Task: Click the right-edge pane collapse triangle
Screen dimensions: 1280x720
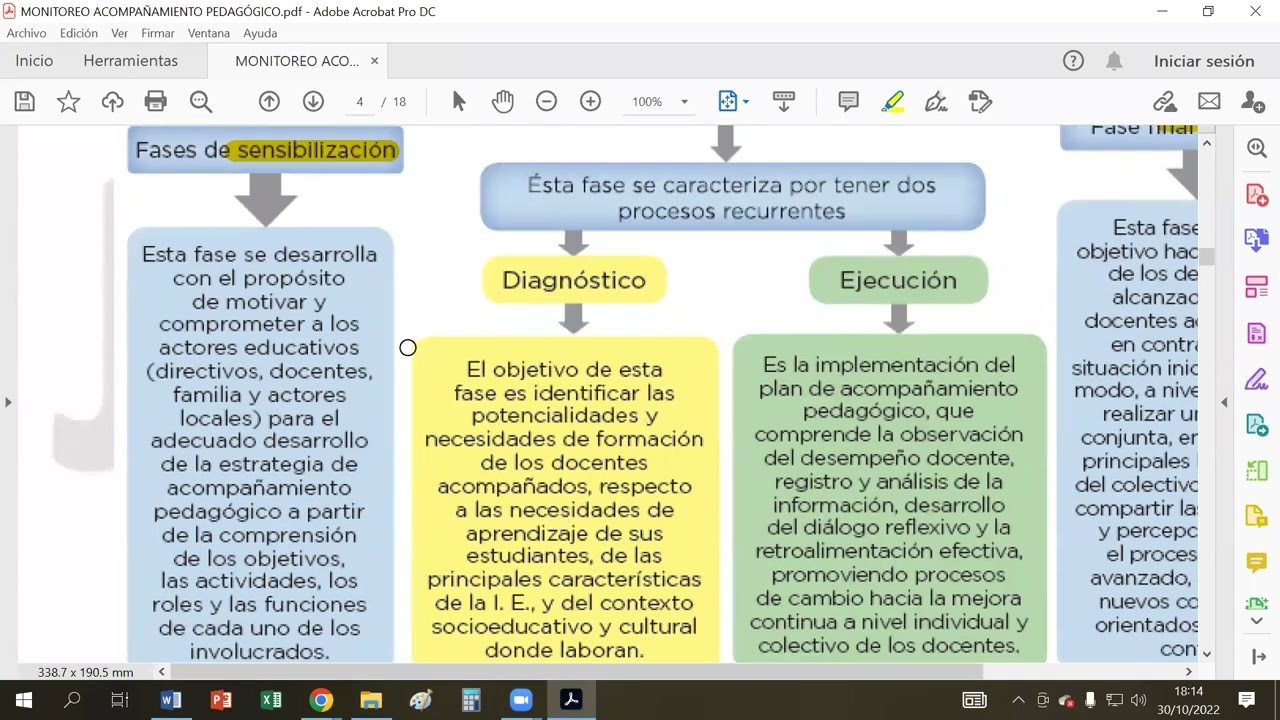Action: pyautogui.click(x=1225, y=402)
